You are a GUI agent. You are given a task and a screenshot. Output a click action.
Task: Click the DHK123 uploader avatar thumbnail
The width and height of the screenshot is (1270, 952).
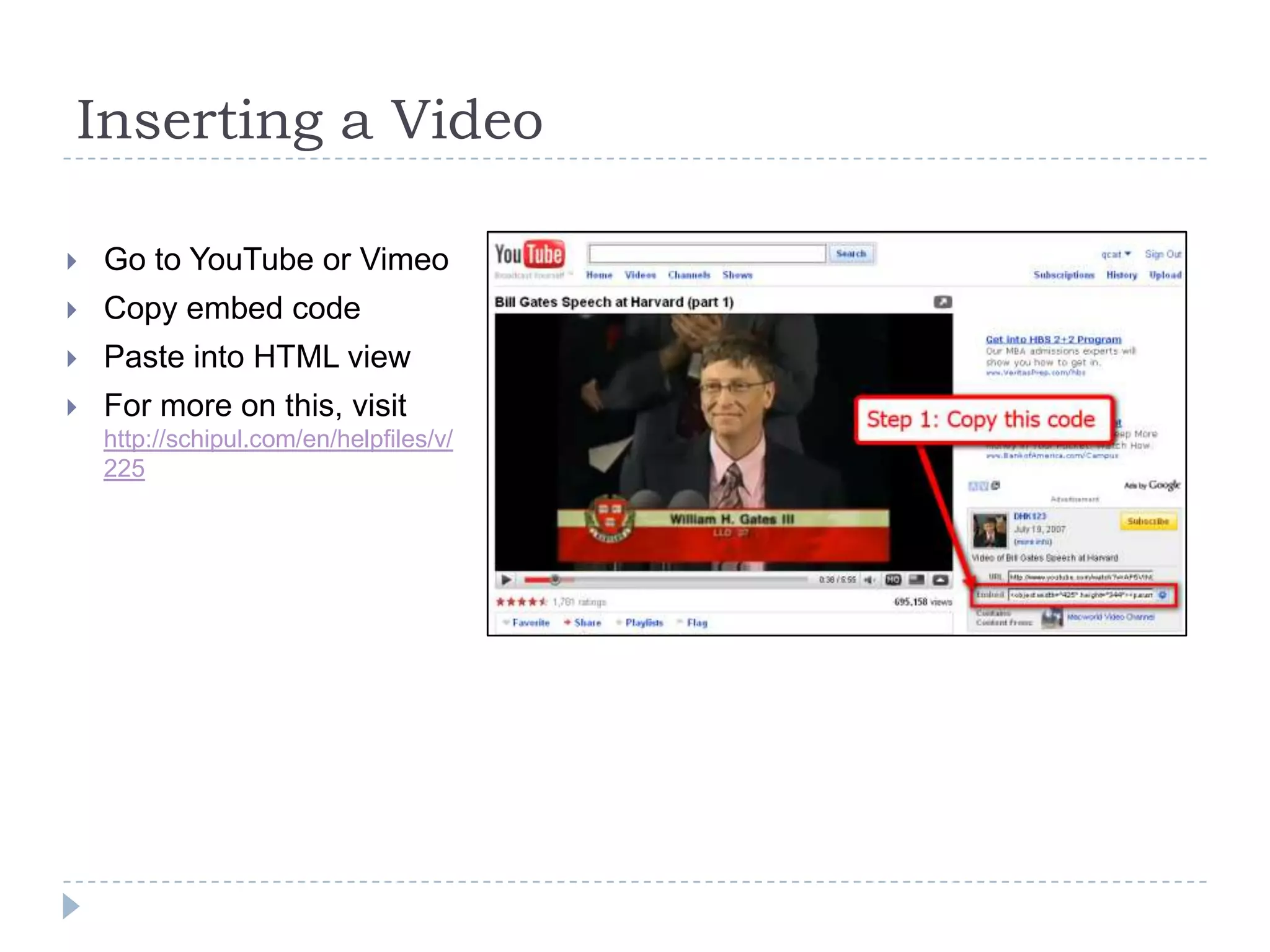tap(990, 530)
